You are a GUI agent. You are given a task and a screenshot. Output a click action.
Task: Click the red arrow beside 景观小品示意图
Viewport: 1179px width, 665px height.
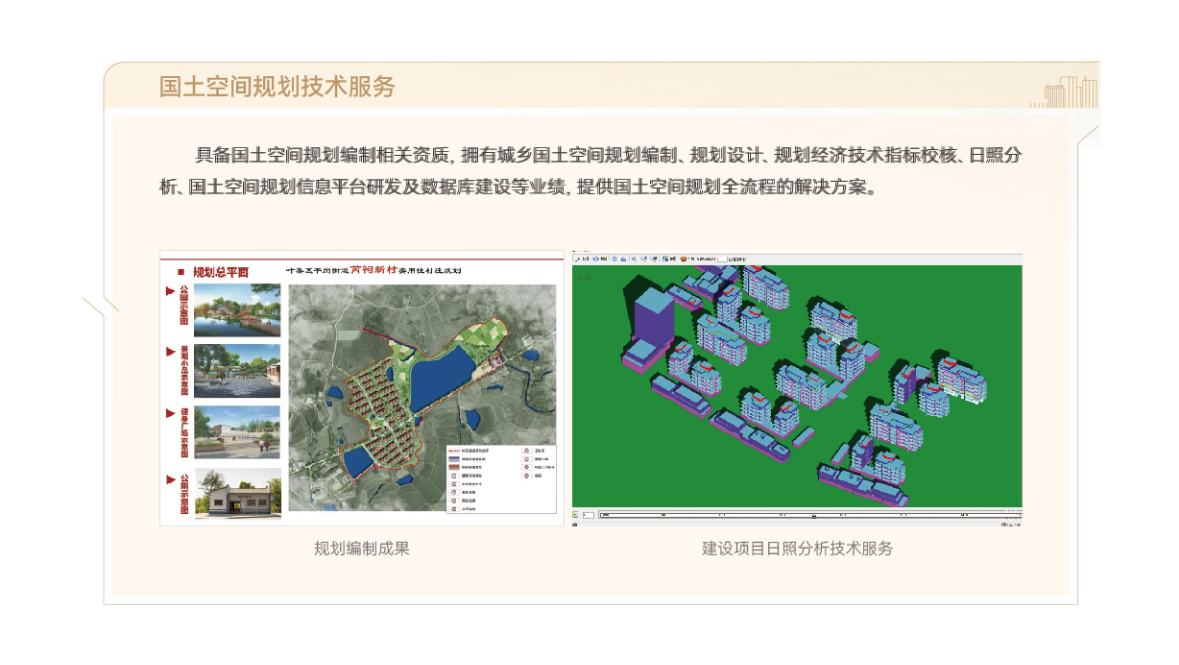pyautogui.click(x=170, y=353)
